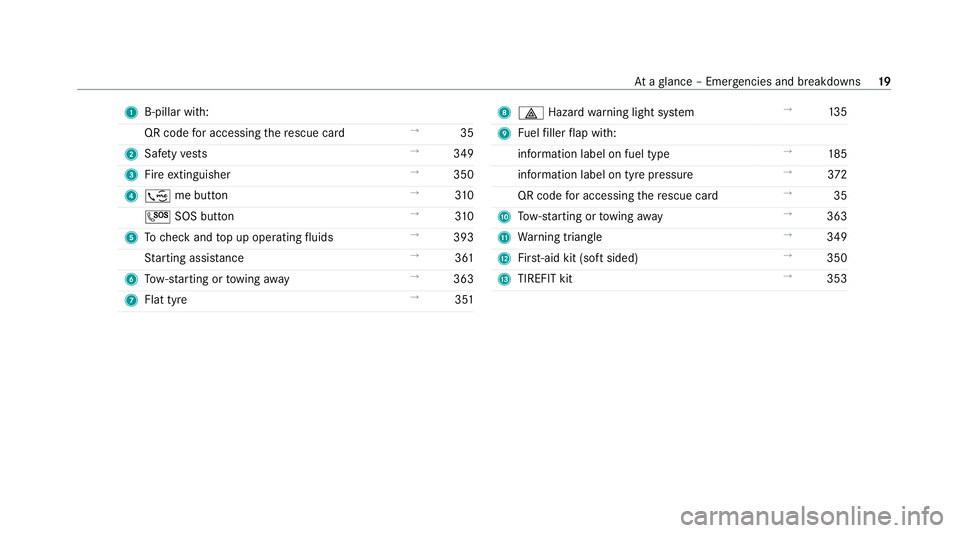Click numbered bullet 8 beside Hazard warning

(504, 113)
